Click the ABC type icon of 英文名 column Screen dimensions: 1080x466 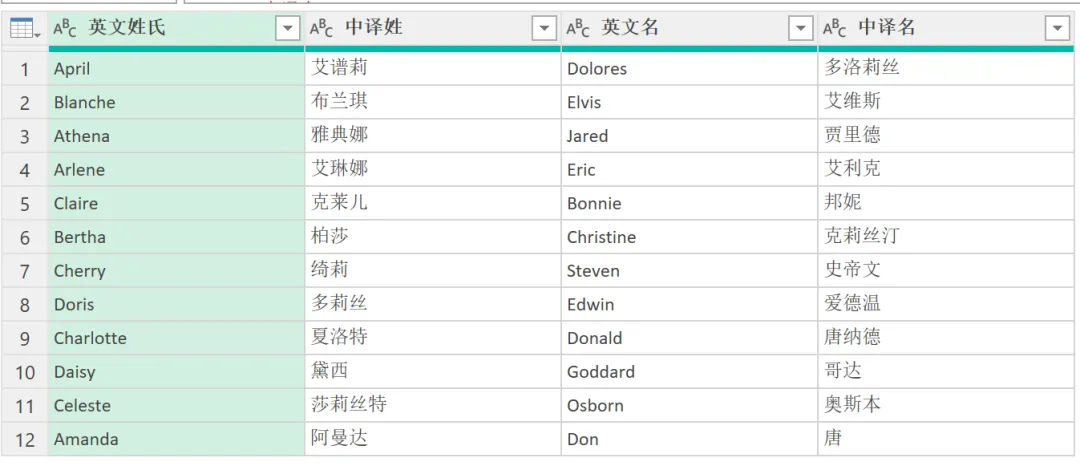coord(579,29)
